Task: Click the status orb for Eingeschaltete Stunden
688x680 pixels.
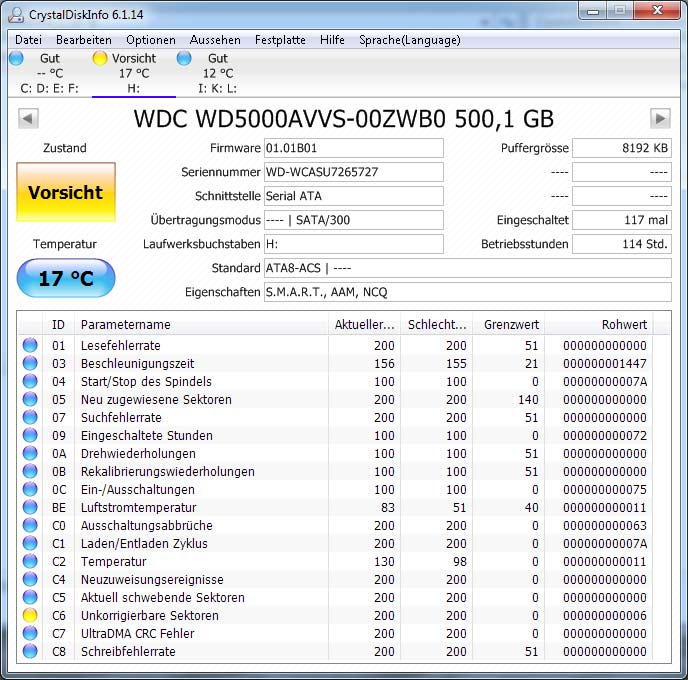Action: coord(30,435)
